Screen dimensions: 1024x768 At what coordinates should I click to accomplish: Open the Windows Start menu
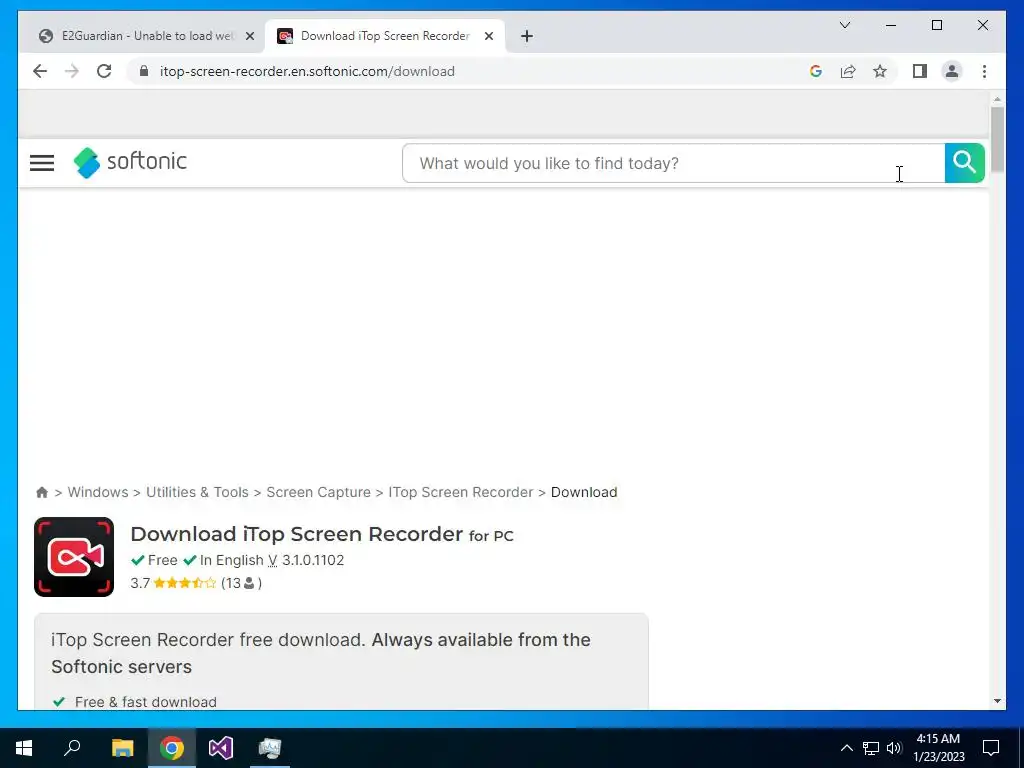point(24,748)
